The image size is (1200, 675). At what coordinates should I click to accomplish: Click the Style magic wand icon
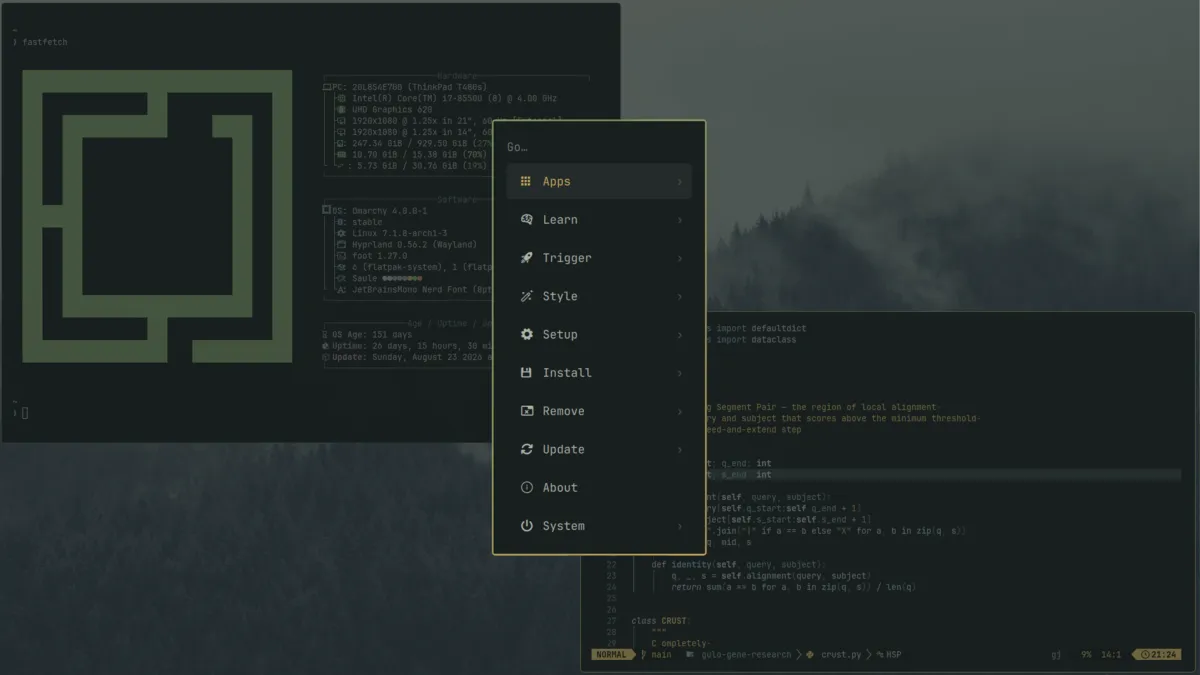coord(526,296)
